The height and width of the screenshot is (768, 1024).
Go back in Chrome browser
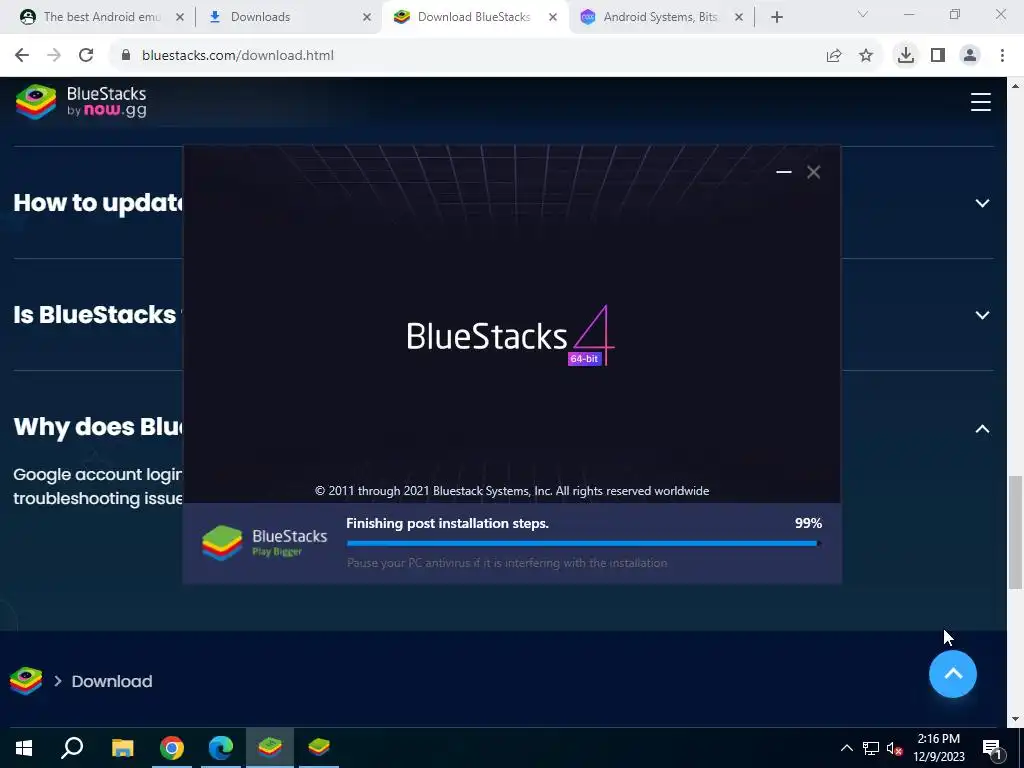(x=22, y=56)
